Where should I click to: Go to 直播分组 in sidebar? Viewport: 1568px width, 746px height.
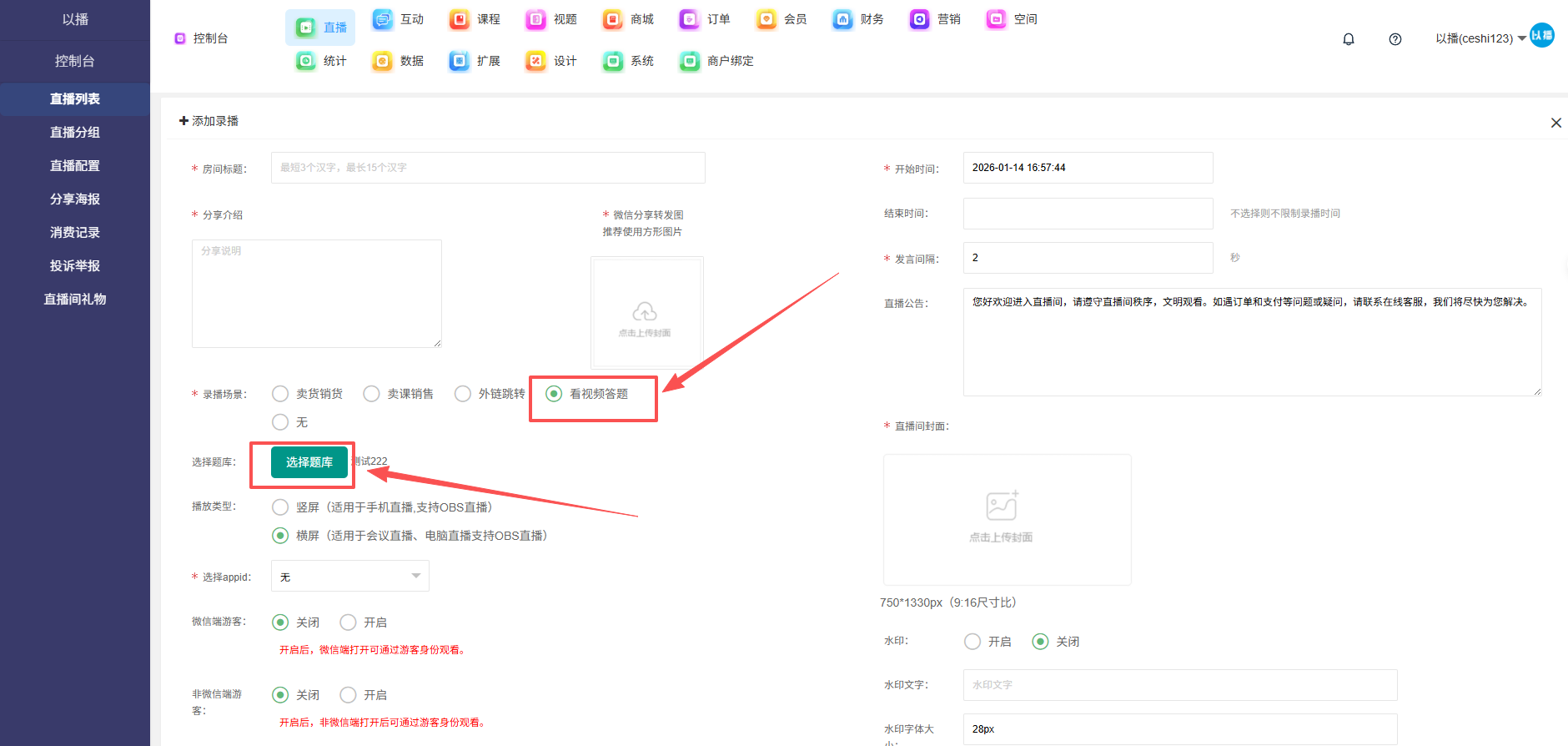(75, 132)
